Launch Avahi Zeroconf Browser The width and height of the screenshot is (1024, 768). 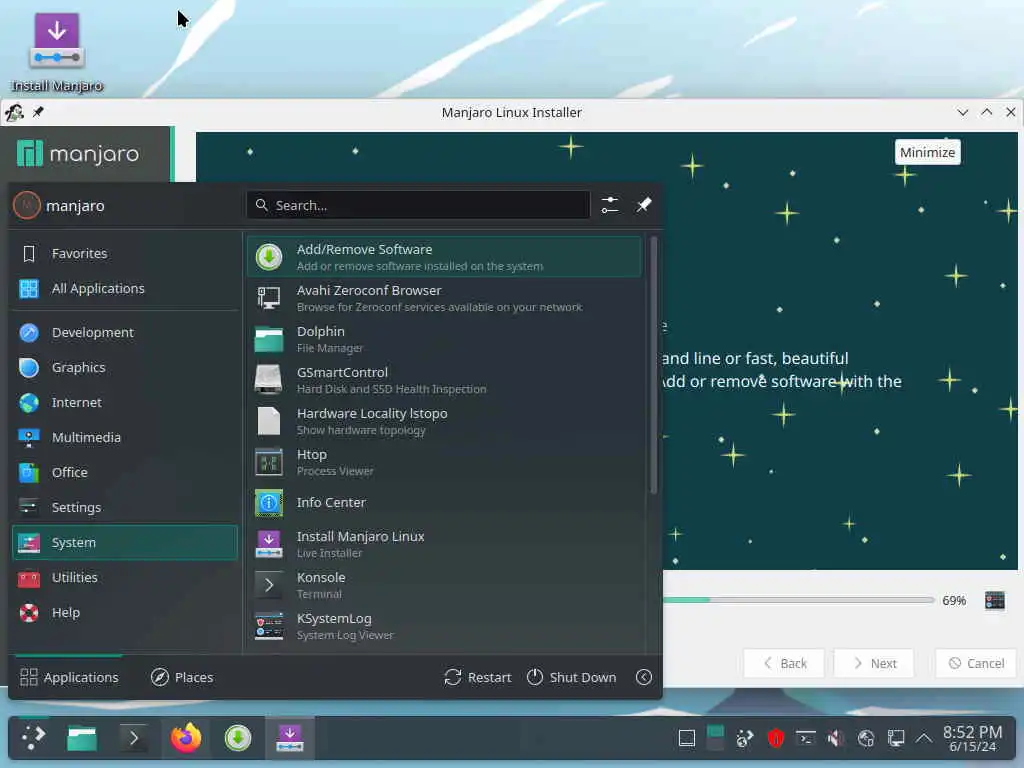[445, 298]
